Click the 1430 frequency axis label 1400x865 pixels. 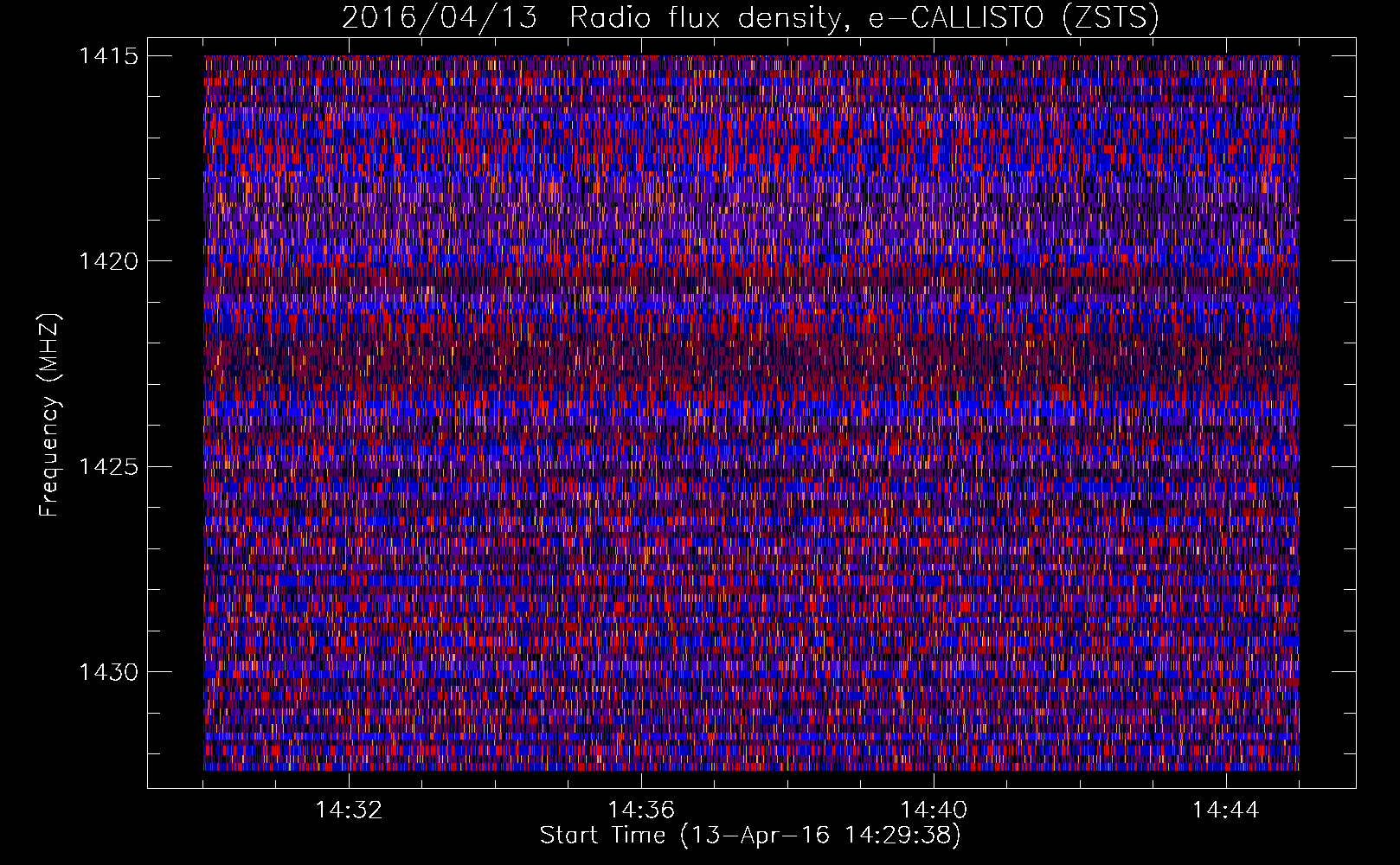point(108,672)
